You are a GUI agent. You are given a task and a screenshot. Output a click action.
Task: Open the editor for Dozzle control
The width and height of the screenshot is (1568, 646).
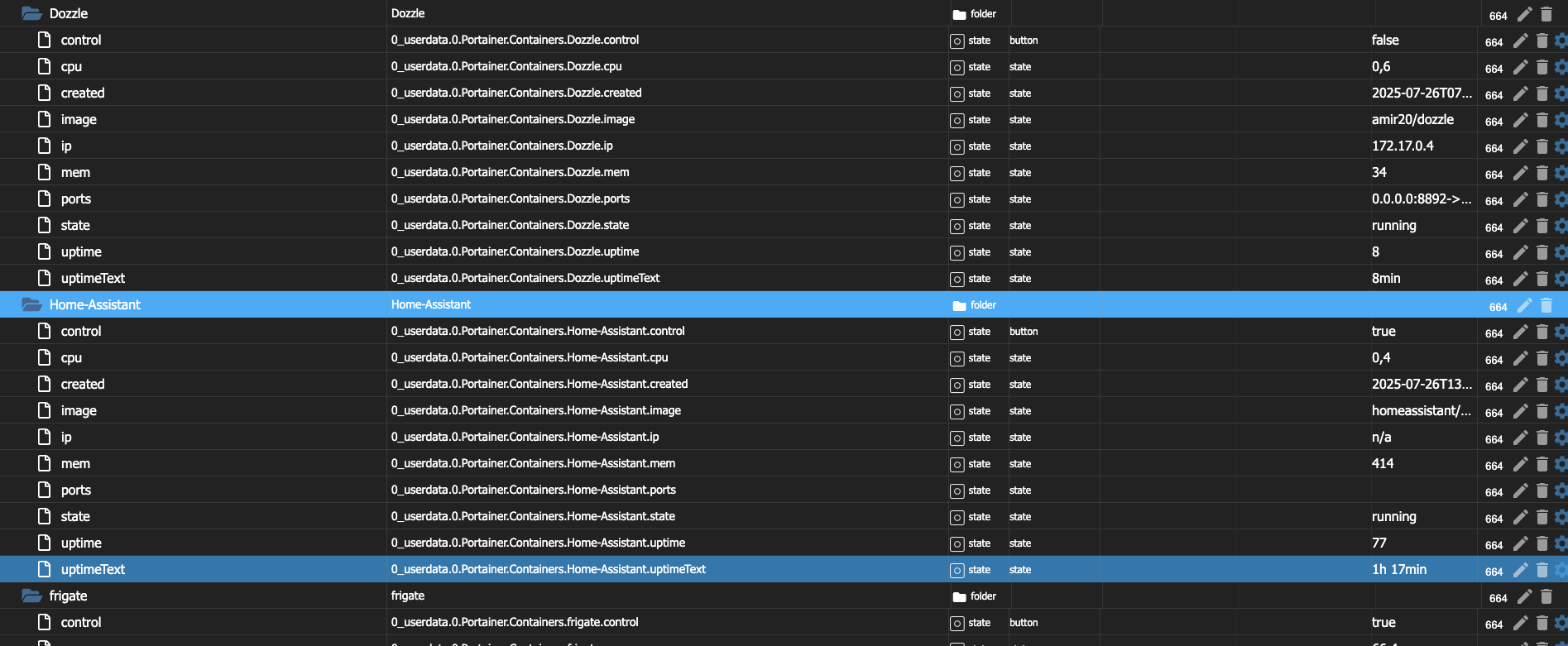(1521, 41)
